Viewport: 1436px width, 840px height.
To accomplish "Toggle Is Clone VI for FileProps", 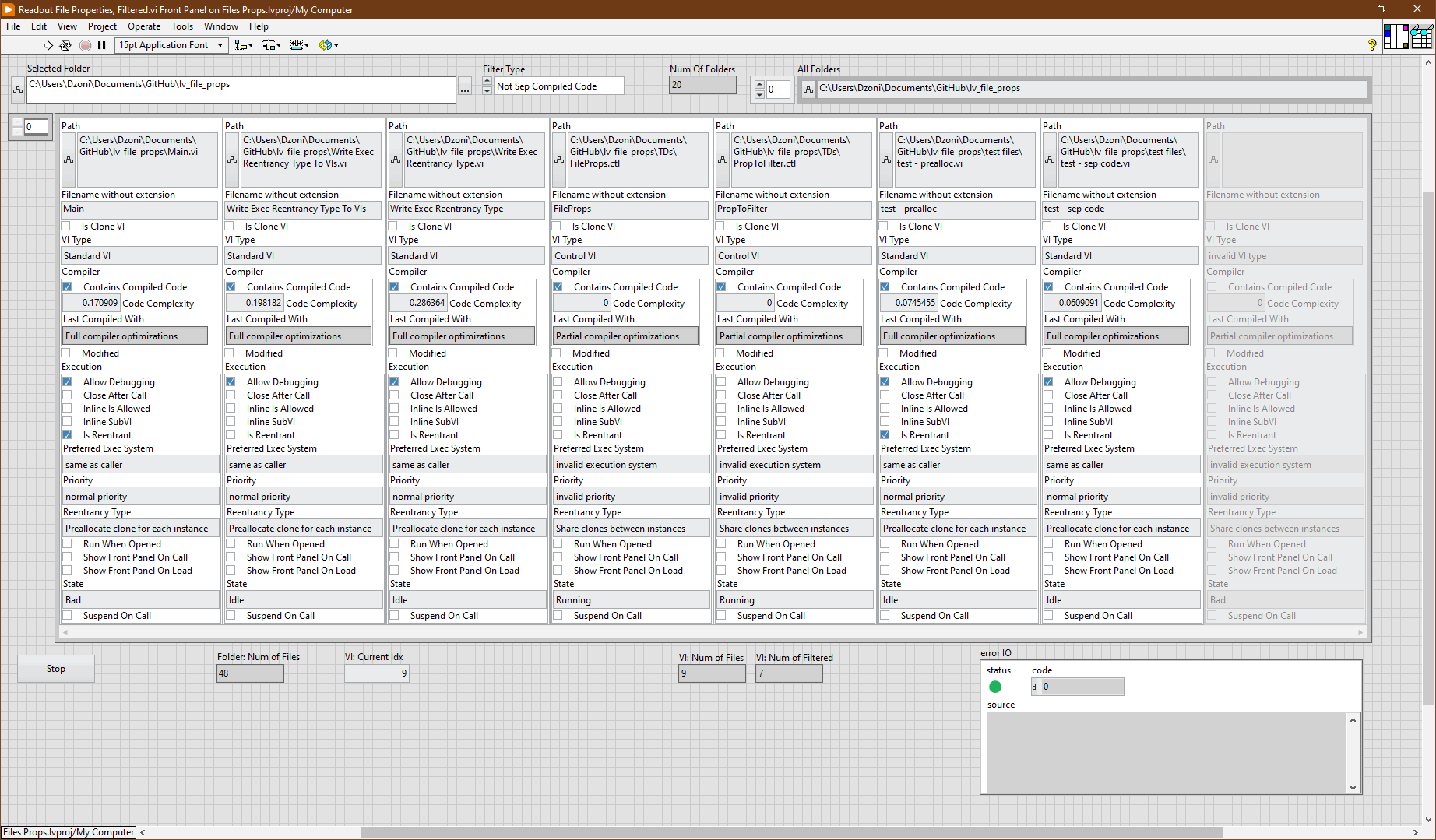I will tap(557, 227).
